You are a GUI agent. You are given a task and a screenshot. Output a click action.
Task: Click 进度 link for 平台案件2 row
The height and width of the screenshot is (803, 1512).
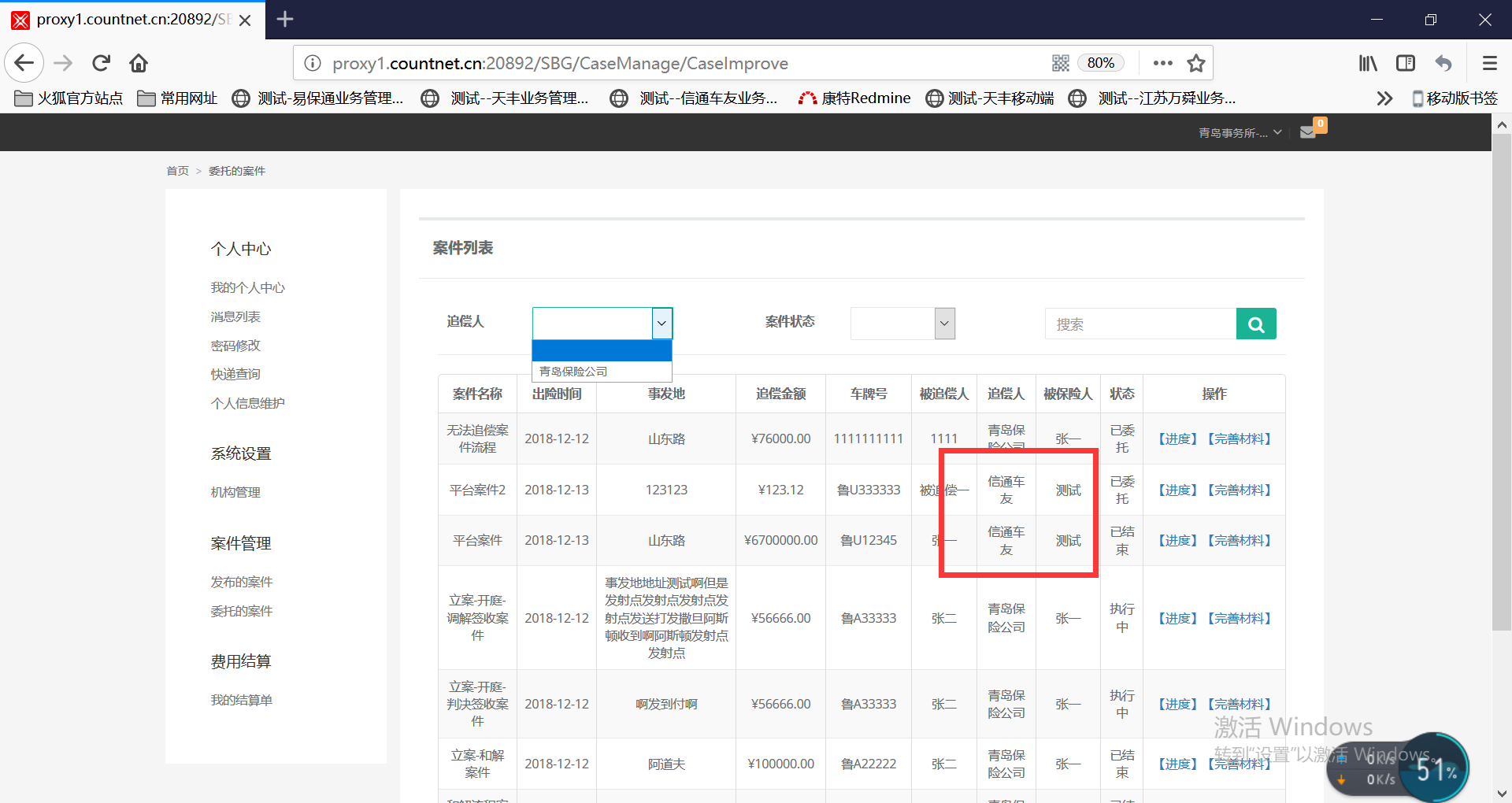click(x=1177, y=490)
